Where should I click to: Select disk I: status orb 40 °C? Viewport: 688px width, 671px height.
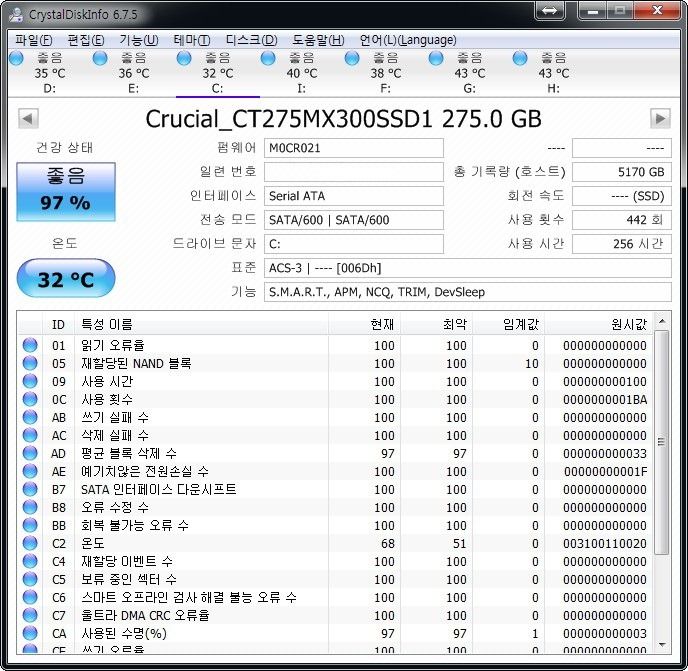[x=268, y=58]
